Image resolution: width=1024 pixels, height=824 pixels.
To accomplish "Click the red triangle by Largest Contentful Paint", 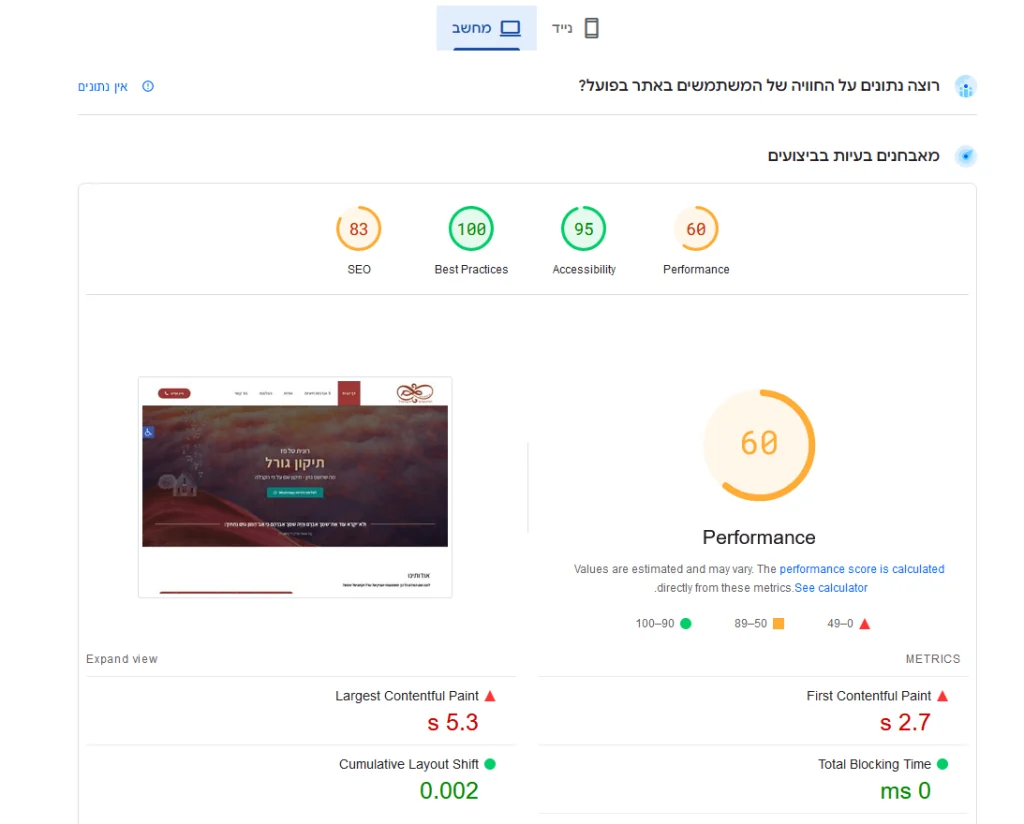I will [490, 696].
